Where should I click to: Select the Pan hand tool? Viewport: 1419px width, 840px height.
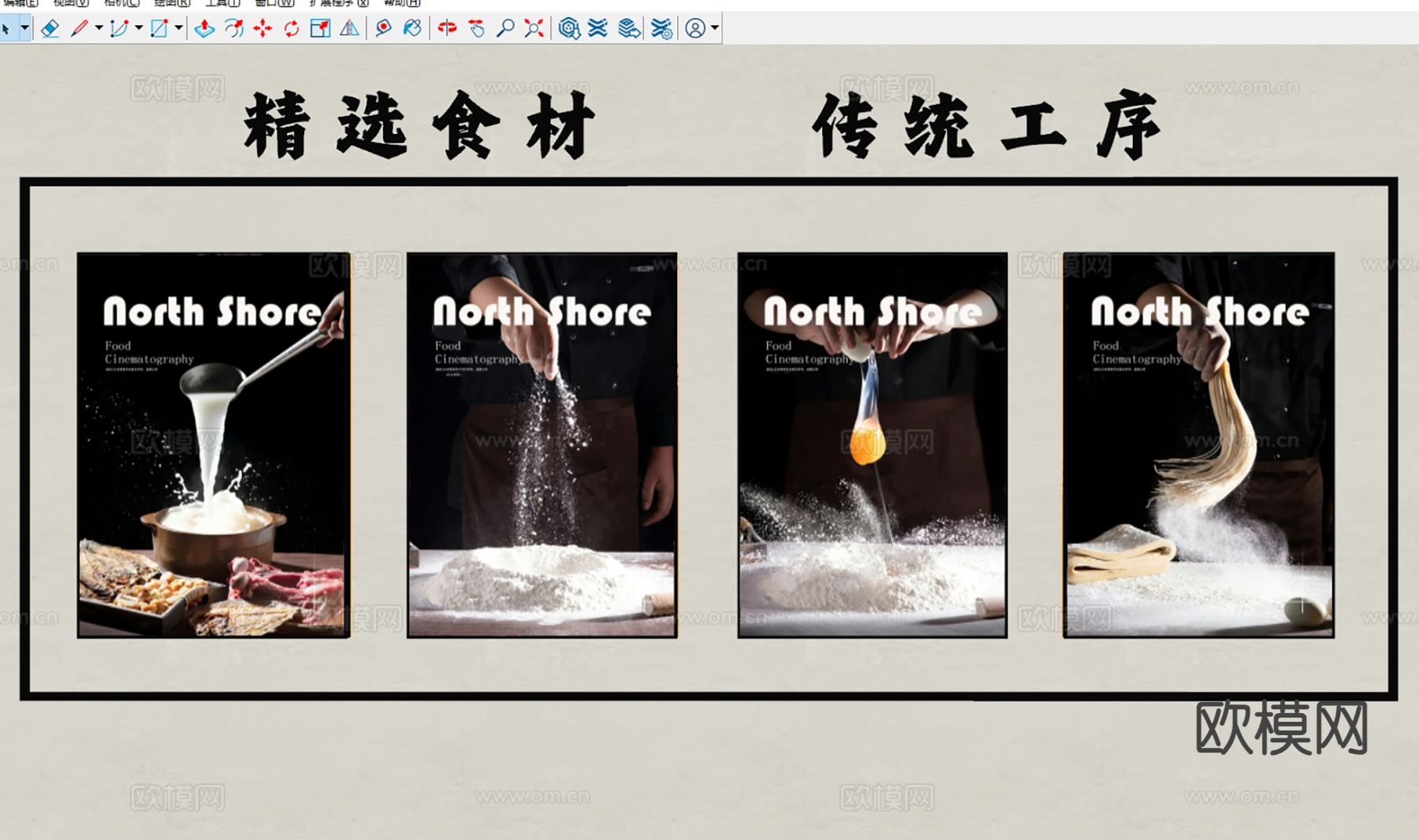tap(476, 29)
